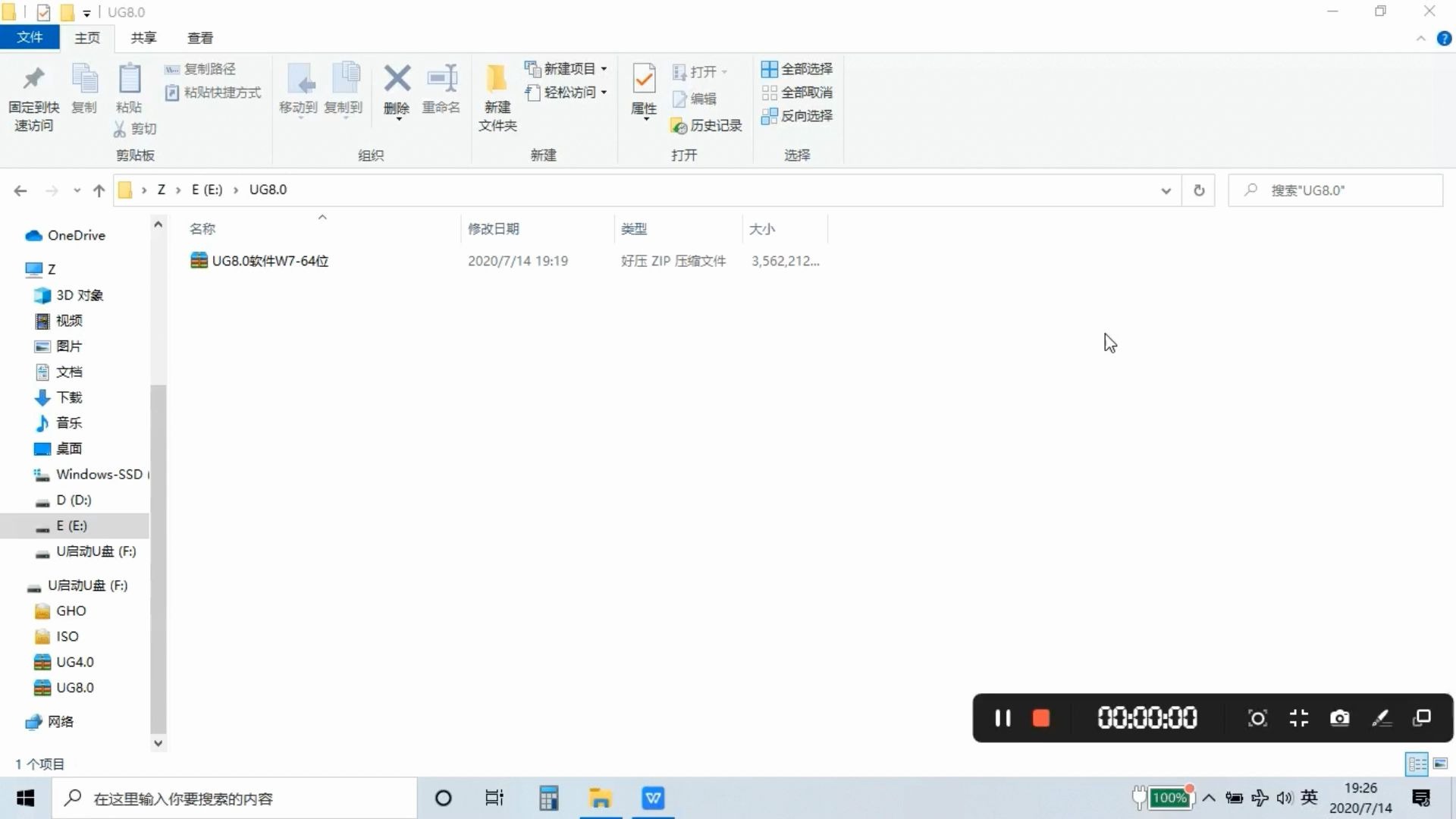Delete the selected file using 删除
Screen dimensions: 1456x819
pyautogui.click(x=397, y=91)
